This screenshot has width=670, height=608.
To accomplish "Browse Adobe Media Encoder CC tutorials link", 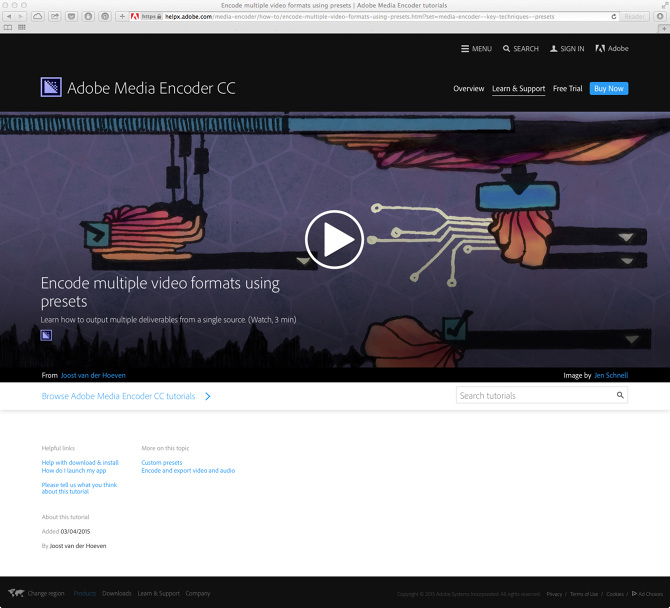I will coord(118,396).
